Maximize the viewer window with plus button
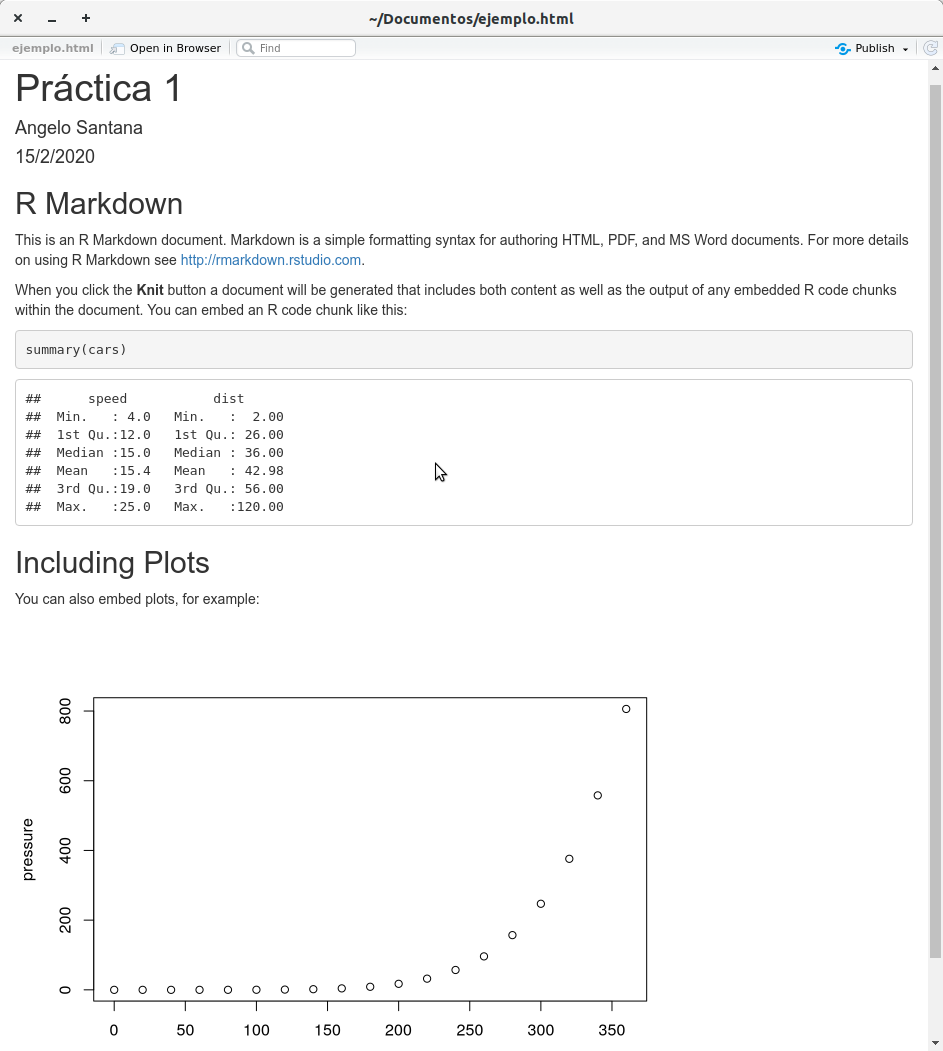This screenshot has width=943, height=1051. pos(86,19)
